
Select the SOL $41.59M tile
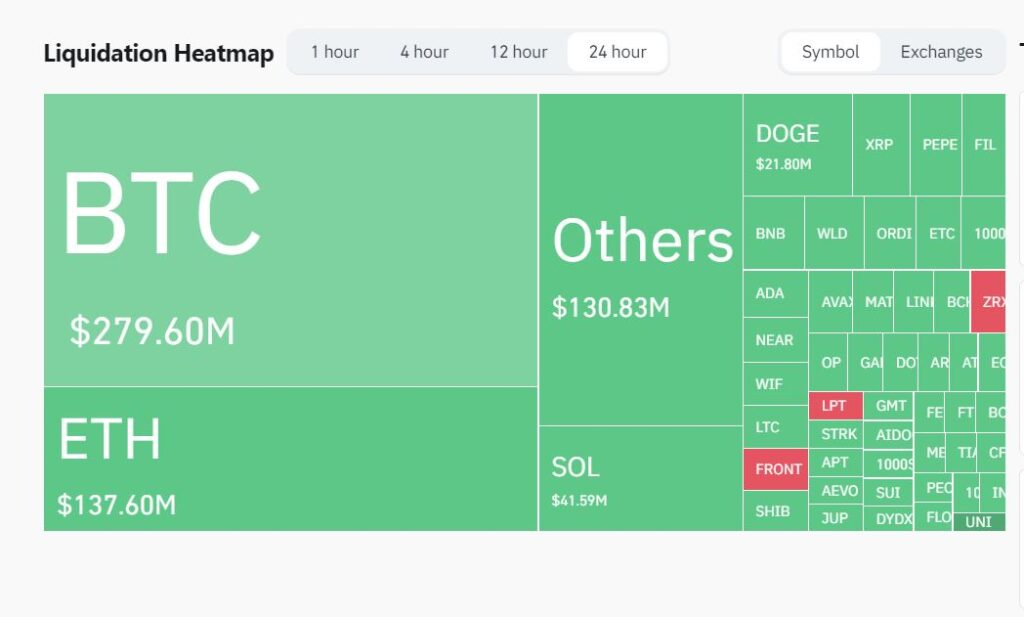pyautogui.click(x=640, y=478)
